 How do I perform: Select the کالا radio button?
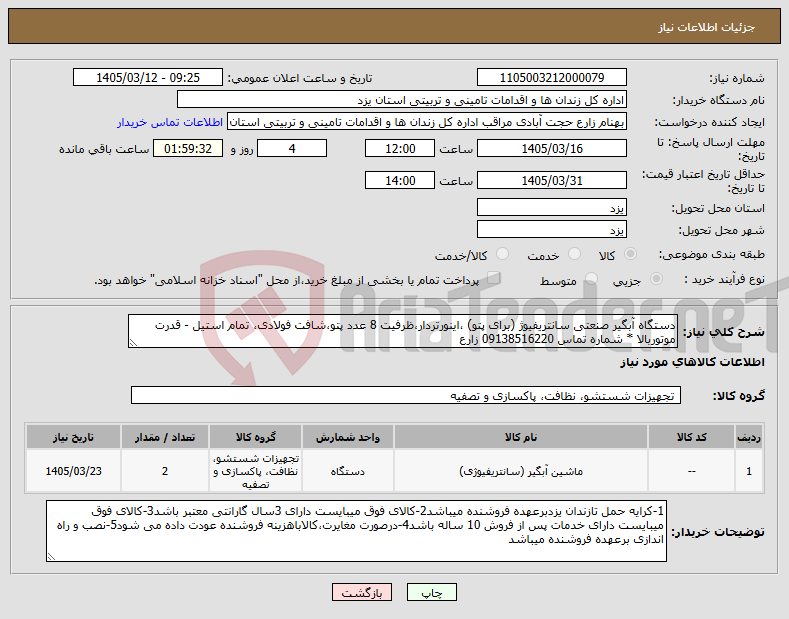click(630, 254)
